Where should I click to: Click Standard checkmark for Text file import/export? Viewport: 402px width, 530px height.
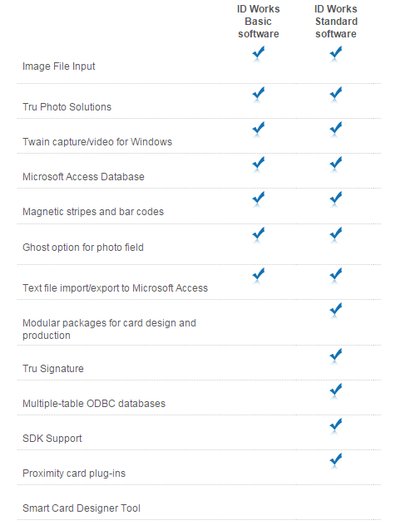[336, 276]
